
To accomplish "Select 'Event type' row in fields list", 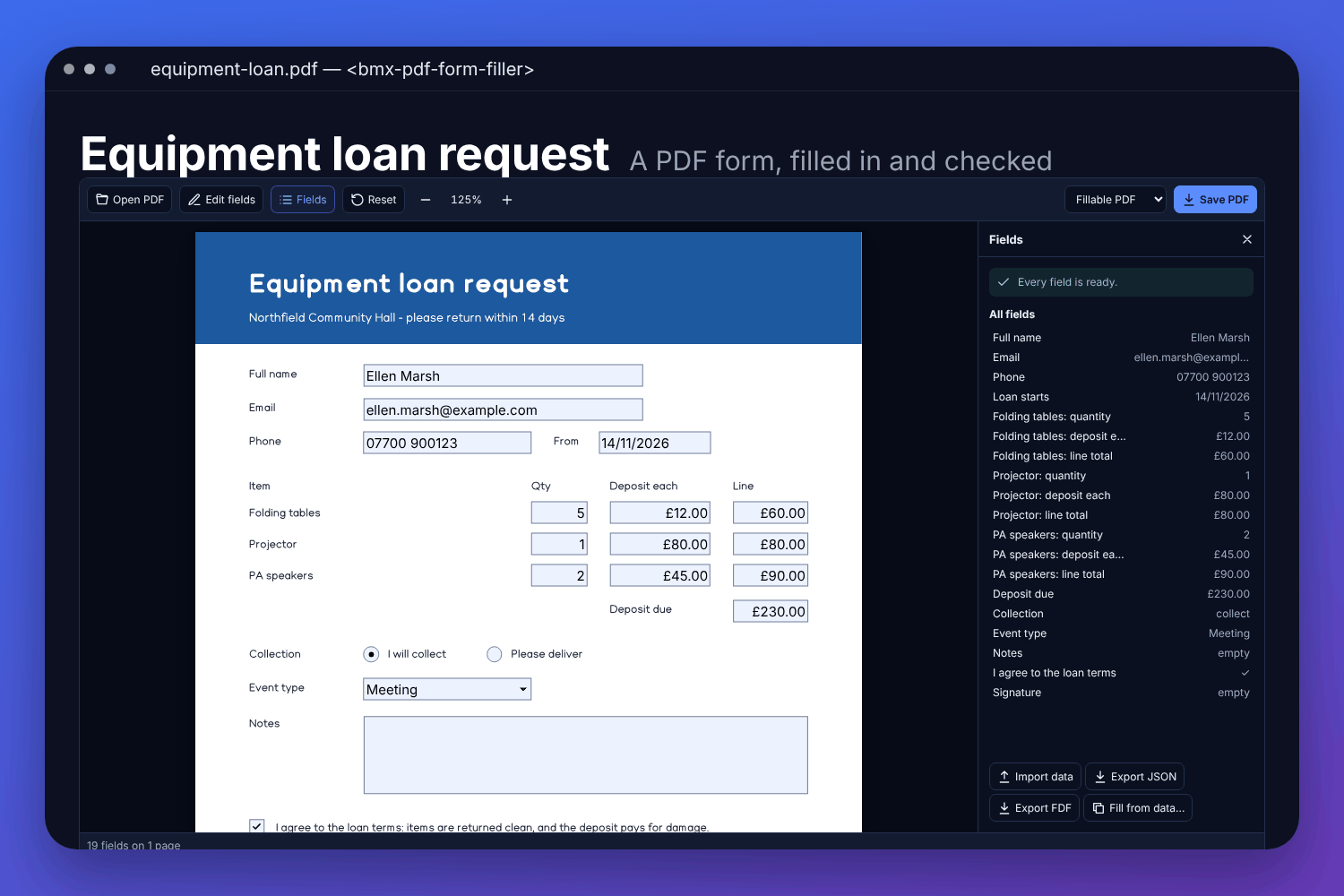I will pos(1121,633).
